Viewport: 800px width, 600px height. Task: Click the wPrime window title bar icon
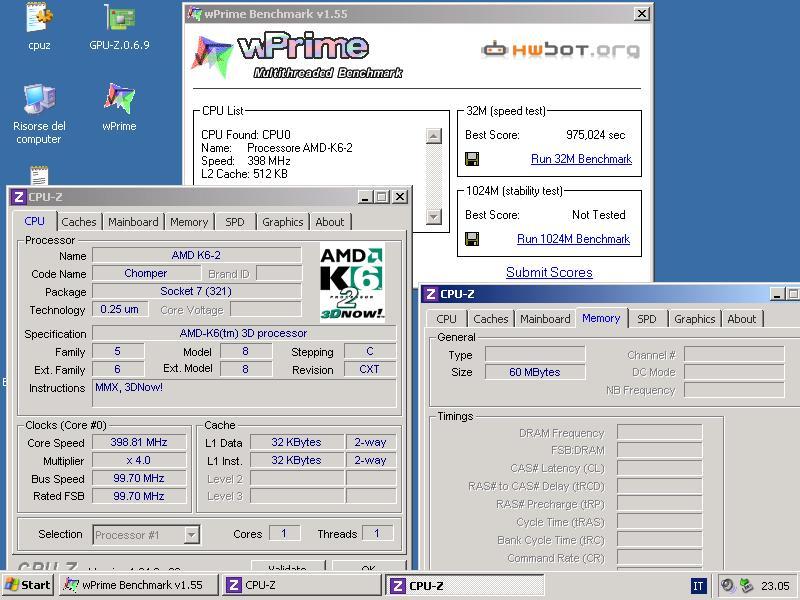point(194,14)
